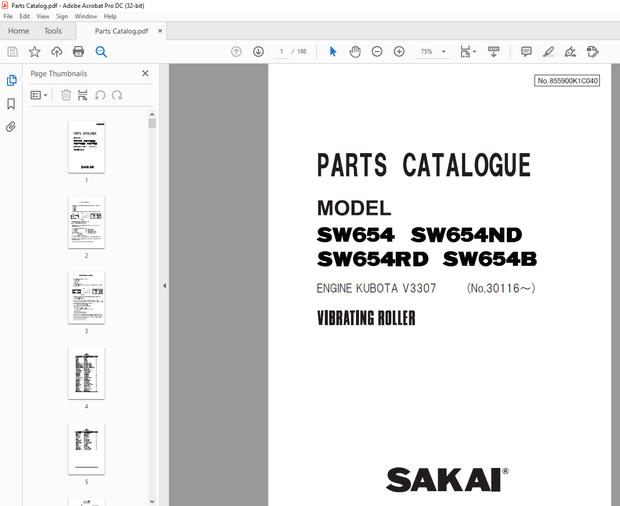620x506 pixels.
Task: Open the Sign document pen tool
Action: tap(570, 52)
